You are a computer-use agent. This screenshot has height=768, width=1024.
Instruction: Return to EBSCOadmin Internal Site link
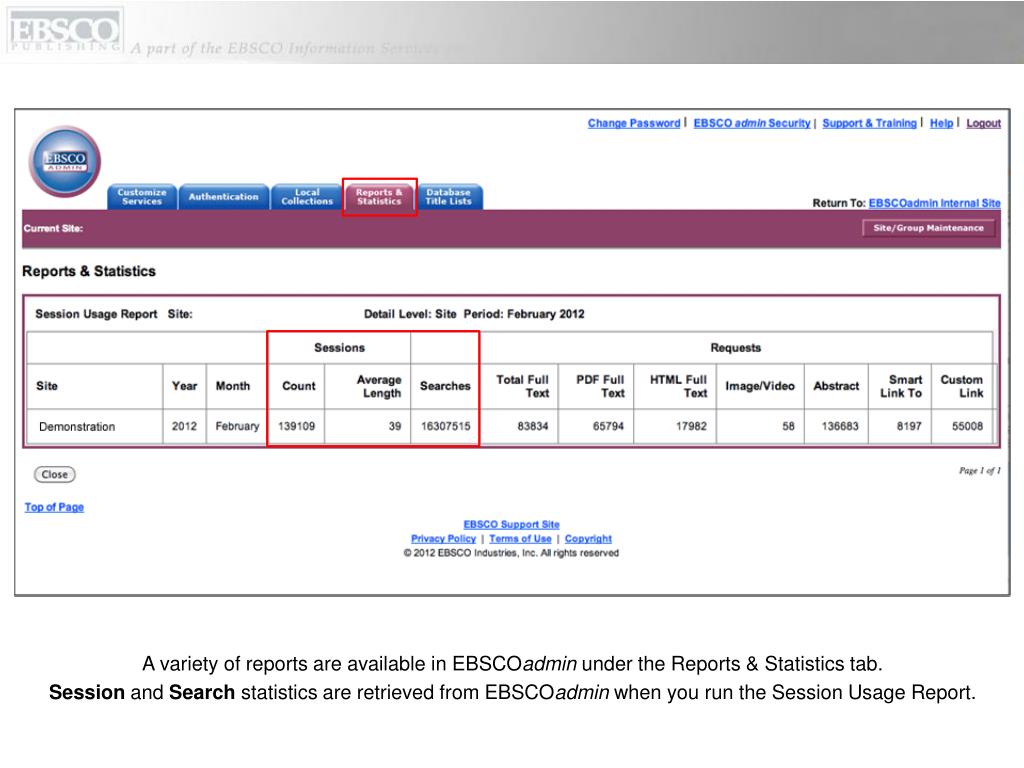[x=935, y=203]
